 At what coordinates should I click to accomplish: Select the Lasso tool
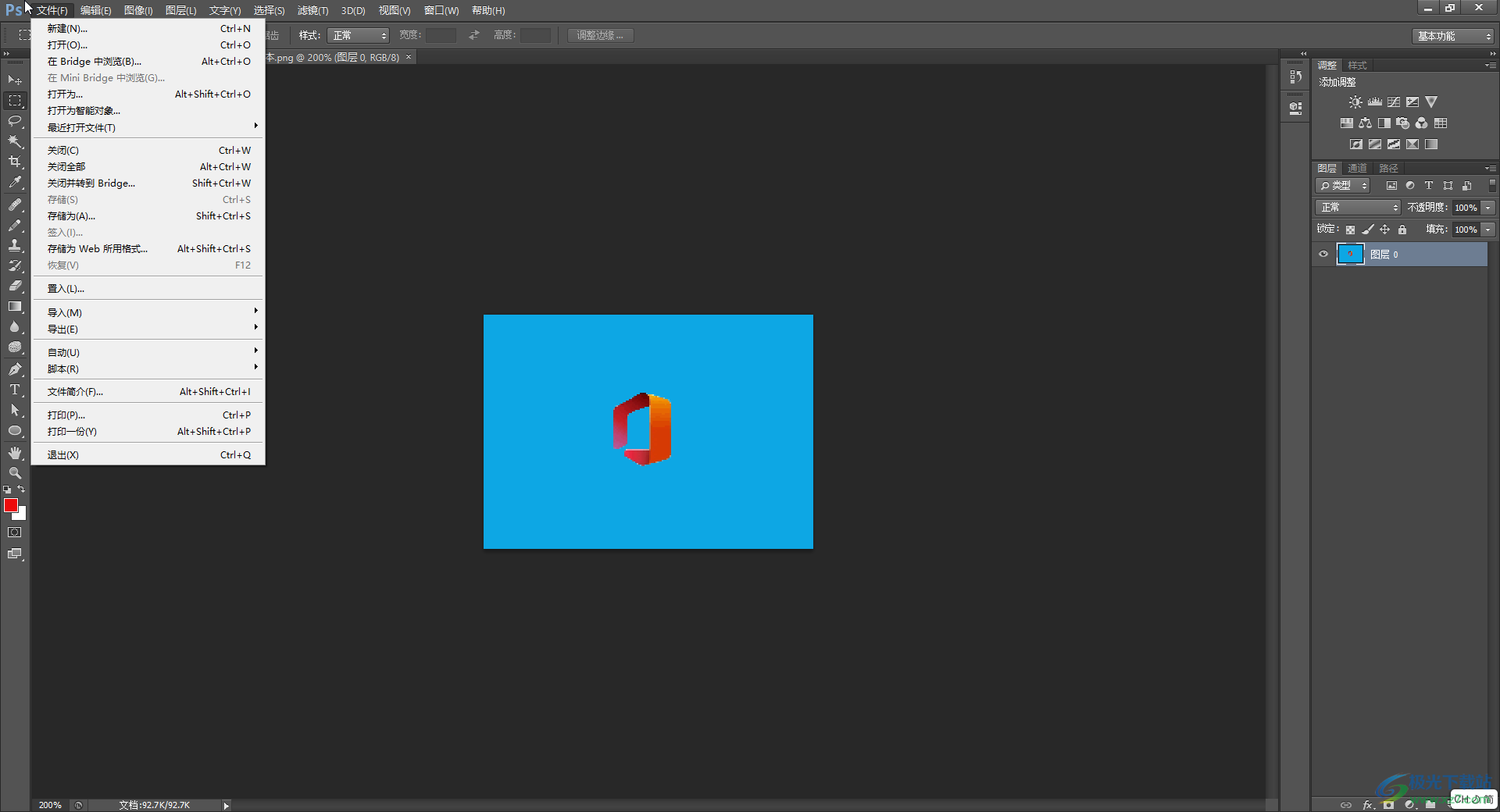[x=15, y=121]
